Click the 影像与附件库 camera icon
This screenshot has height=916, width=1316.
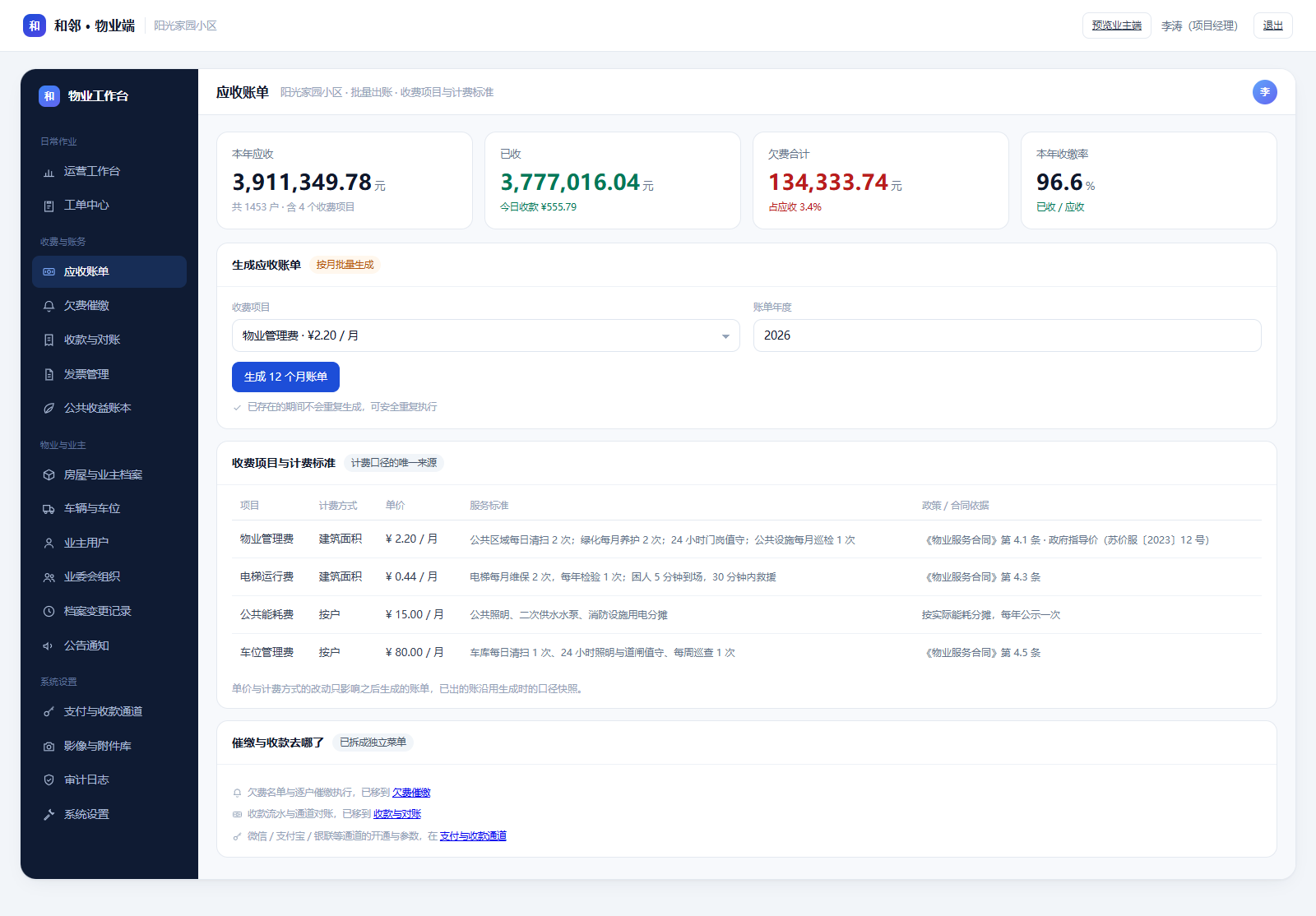pos(49,747)
